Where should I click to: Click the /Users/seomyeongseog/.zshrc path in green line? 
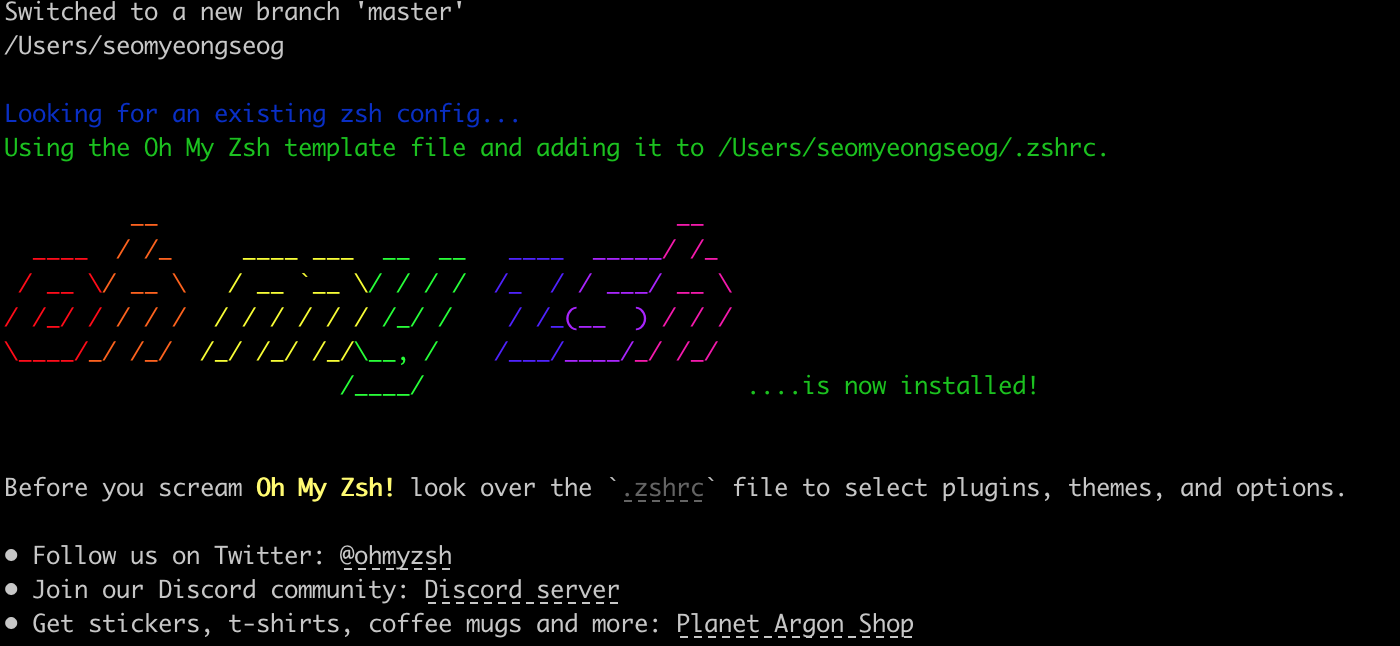(912, 148)
